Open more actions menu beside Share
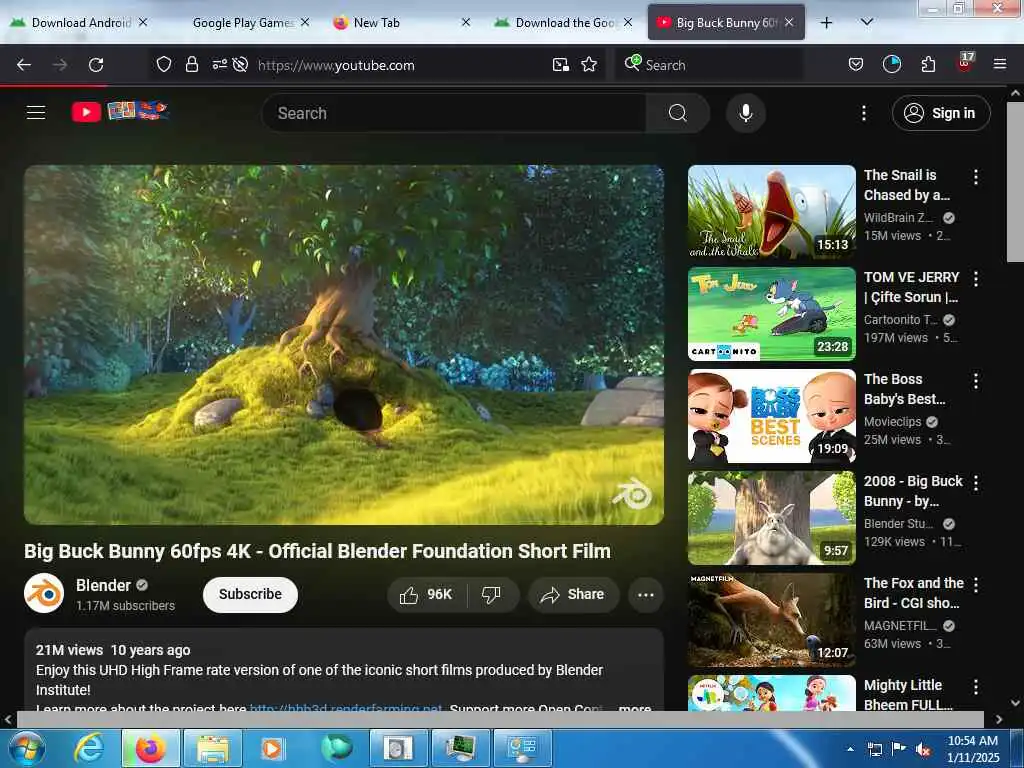Screen dimensions: 1024x768 645,594
